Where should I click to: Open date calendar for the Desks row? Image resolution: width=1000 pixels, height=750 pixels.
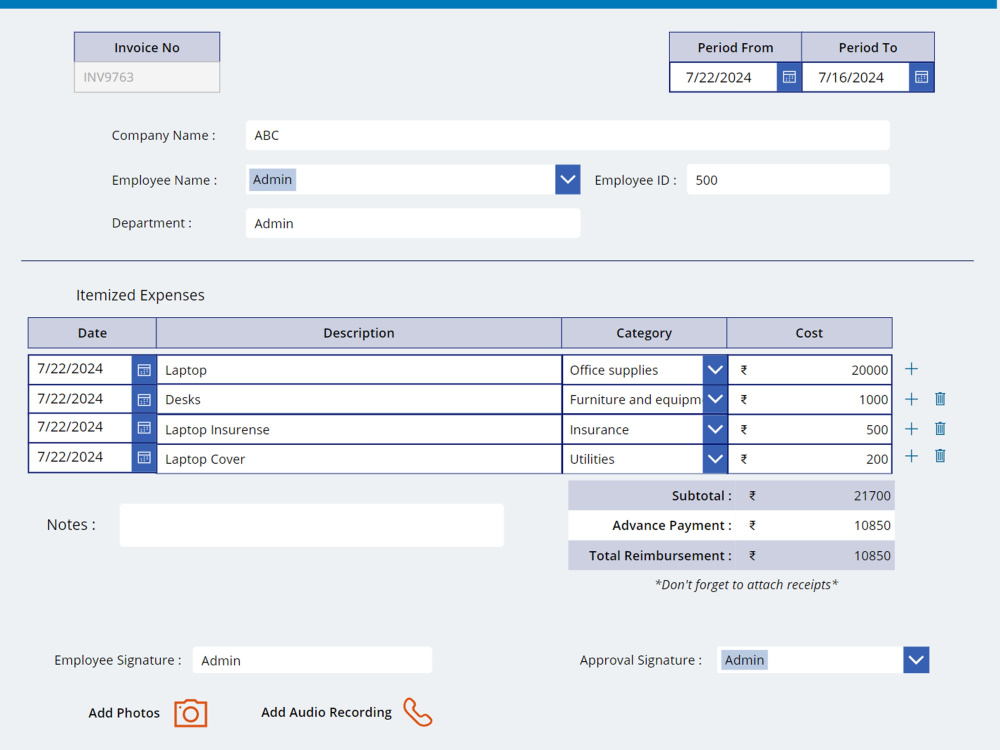tap(144, 400)
